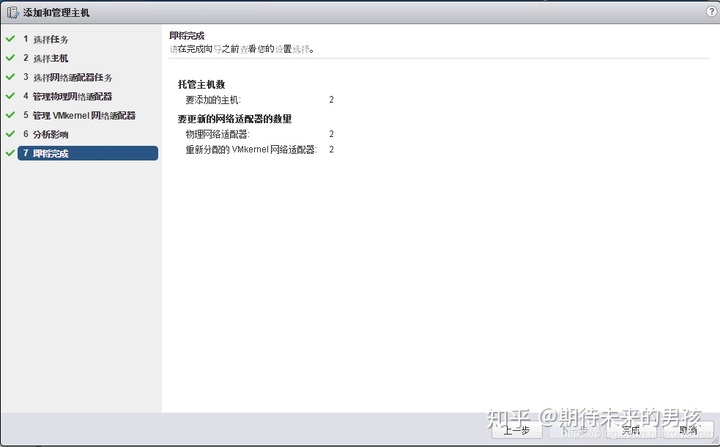Click the checkmark icon next to 即将完成
Viewport: 720px width, 447px height.
coord(10,153)
